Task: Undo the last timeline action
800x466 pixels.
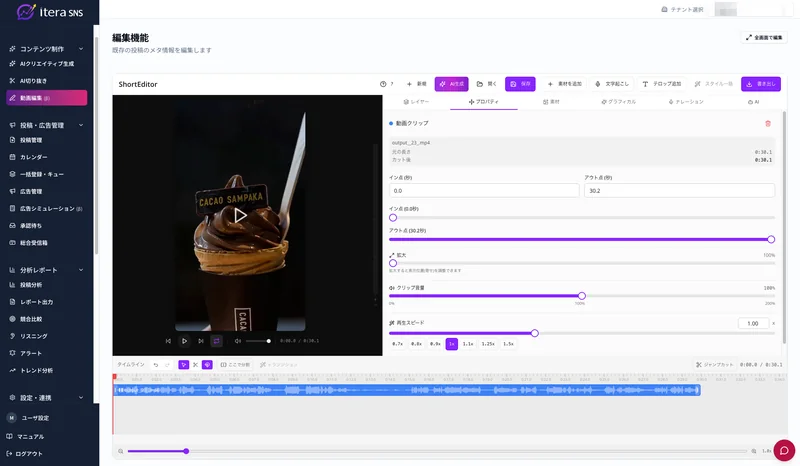Action: (156, 365)
